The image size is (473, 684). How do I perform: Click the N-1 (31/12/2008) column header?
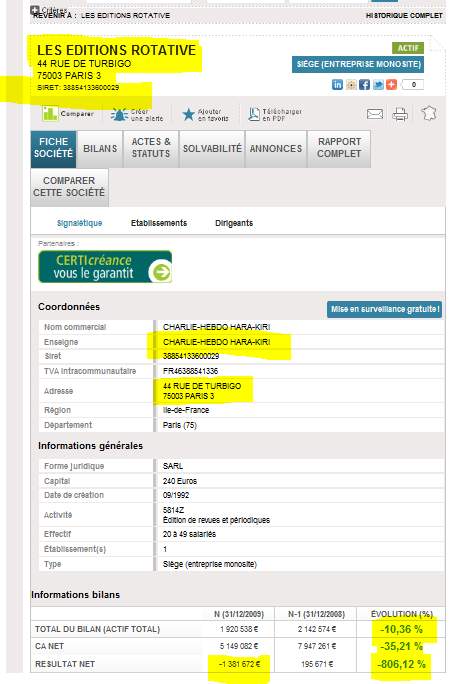coord(316,614)
